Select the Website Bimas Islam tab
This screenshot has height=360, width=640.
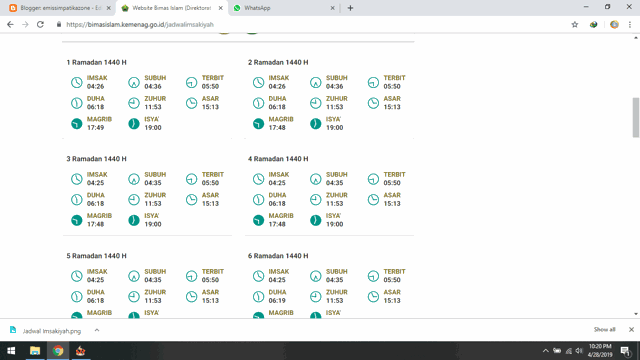pos(171,8)
